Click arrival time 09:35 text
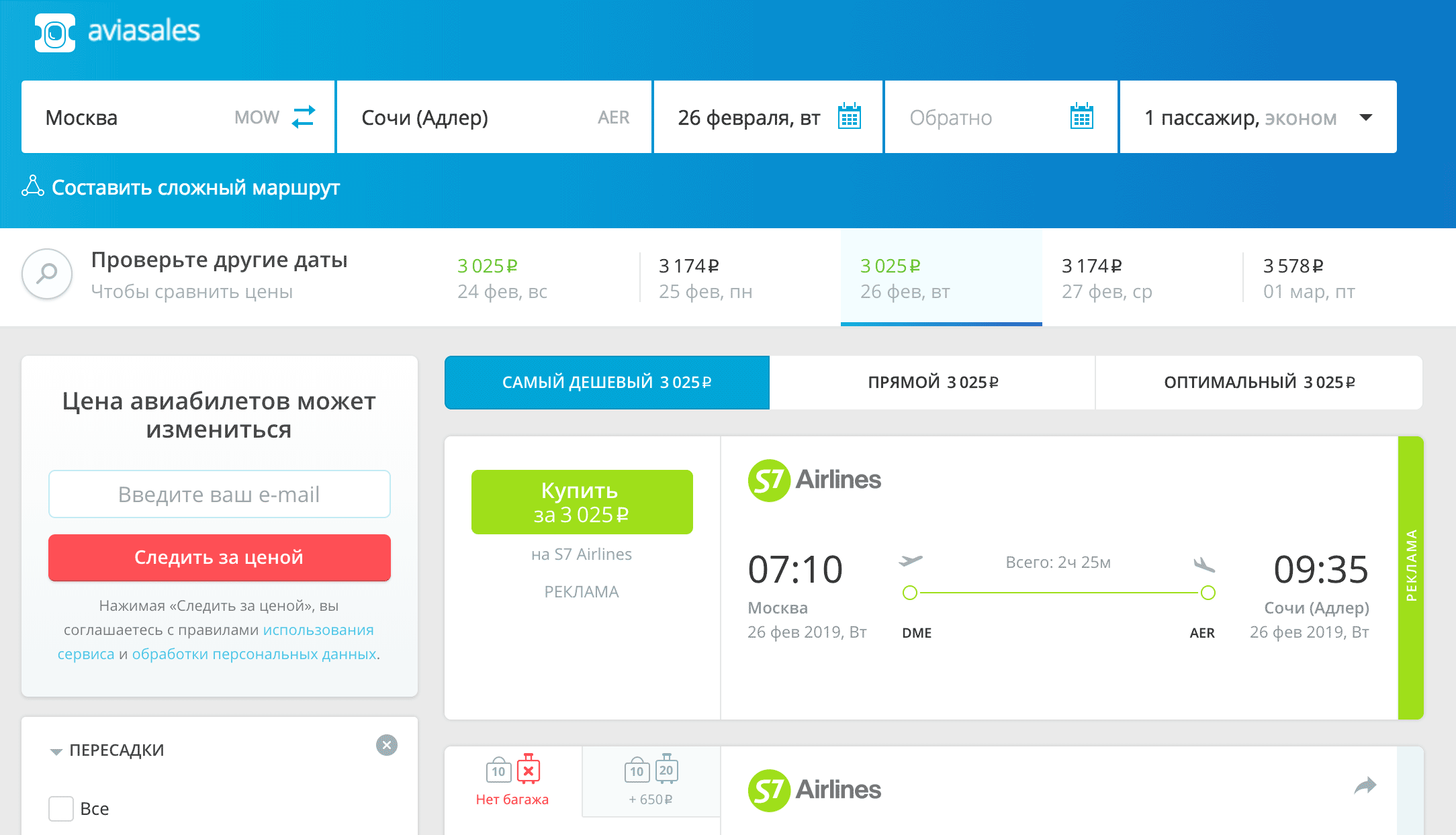The width and height of the screenshot is (1456, 835). pyautogui.click(x=1321, y=570)
